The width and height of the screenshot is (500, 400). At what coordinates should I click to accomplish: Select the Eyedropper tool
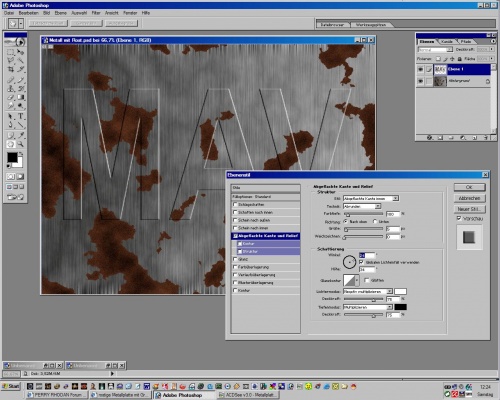pos(21,135)
